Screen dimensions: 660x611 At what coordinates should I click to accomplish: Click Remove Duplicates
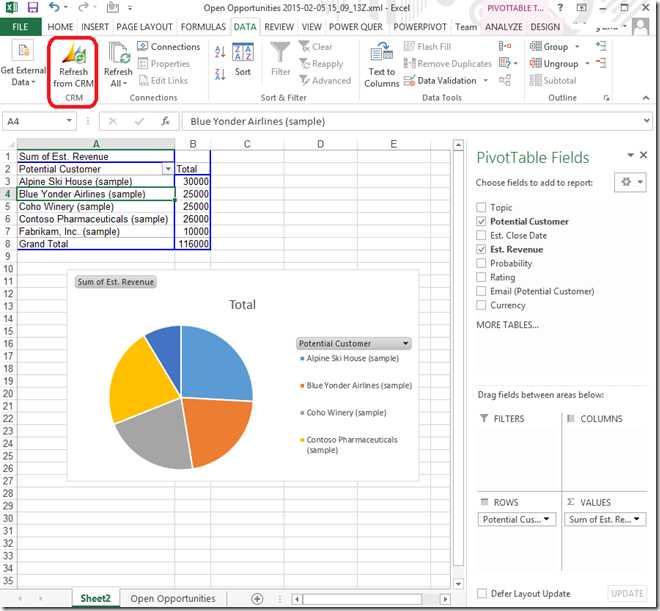(447, 64)
